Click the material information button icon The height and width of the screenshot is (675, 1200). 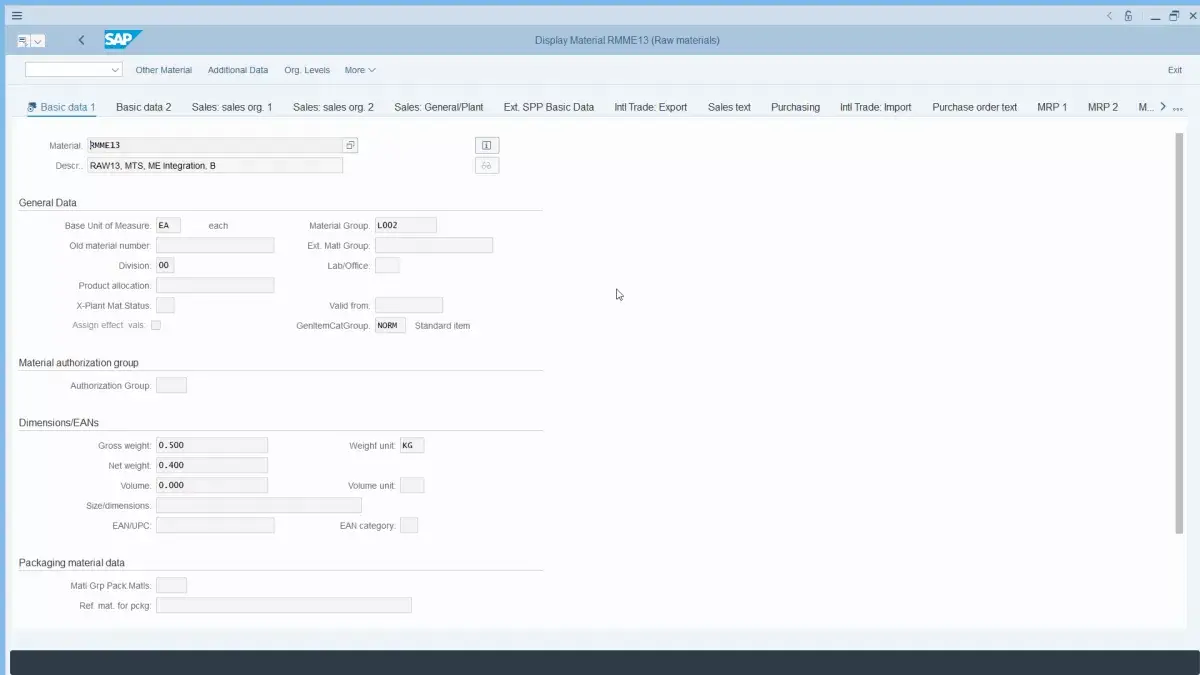point(487,145)
